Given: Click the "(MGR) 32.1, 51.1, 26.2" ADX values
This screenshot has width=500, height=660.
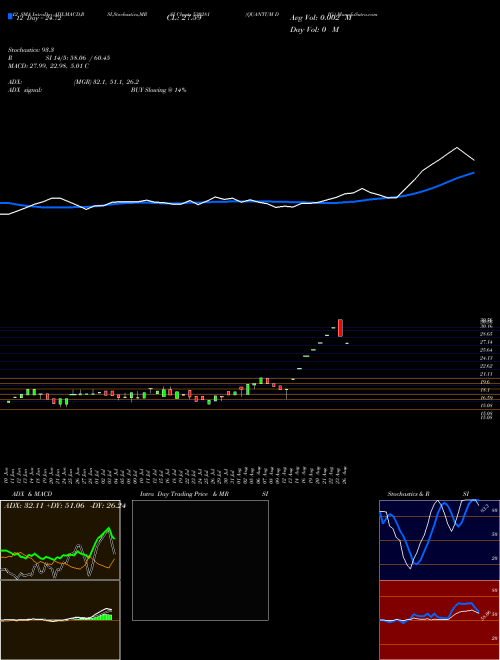Looking at the screenshot, I should (x=106, y=82).
